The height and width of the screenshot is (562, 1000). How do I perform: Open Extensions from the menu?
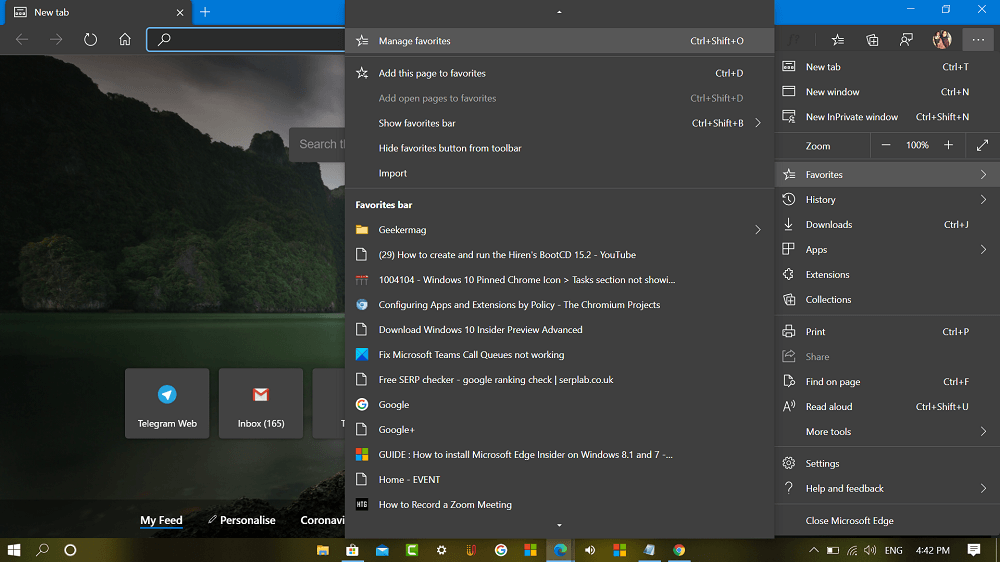[x=887, y=274]
